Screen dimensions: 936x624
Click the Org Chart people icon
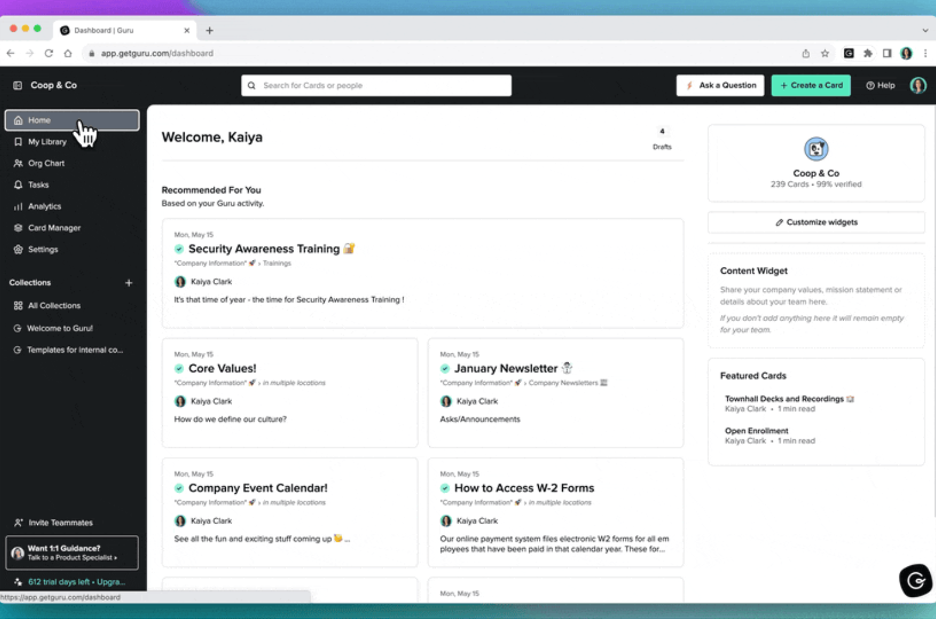[18, 163]
